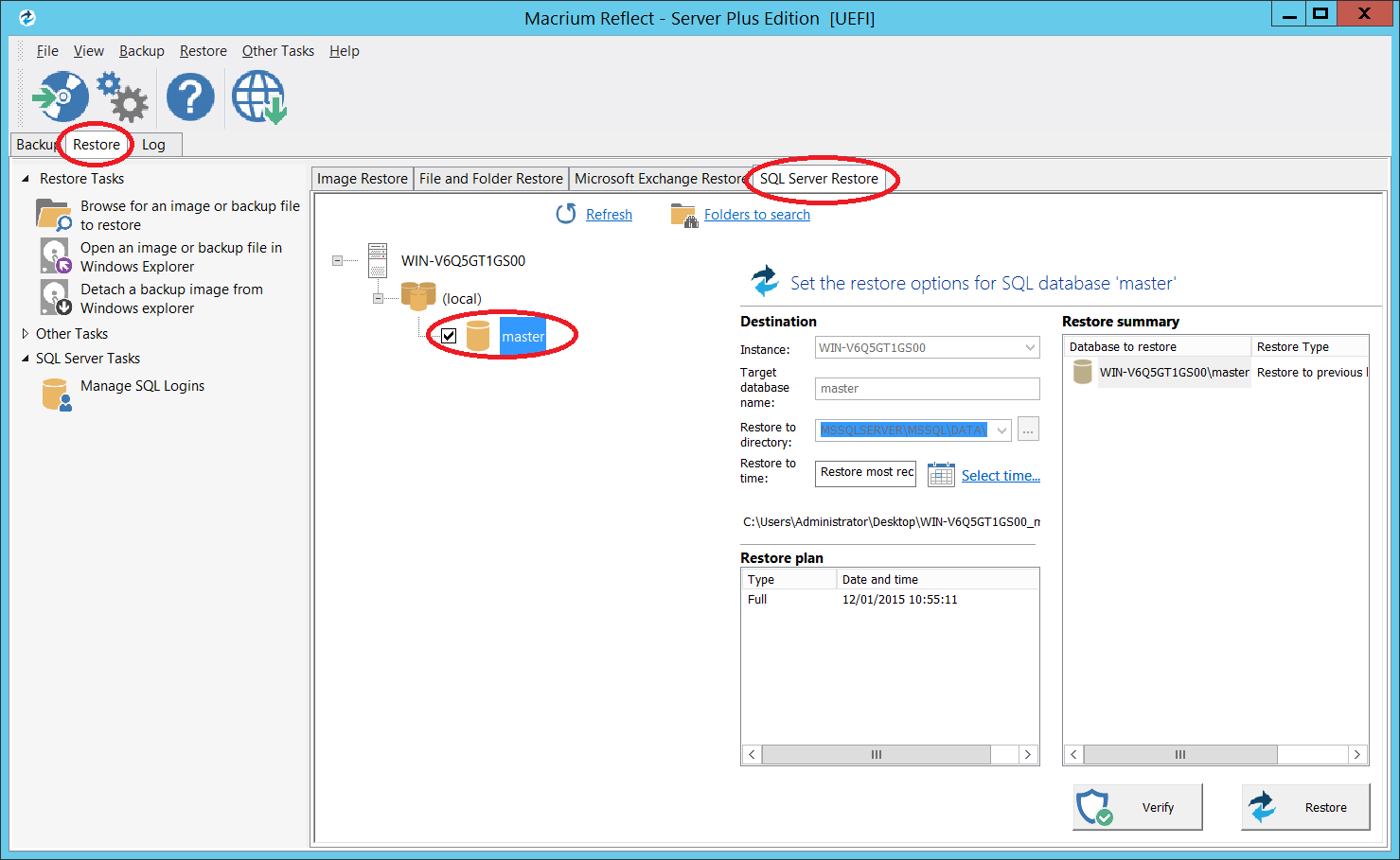Select the master database tree item
Image resolution: width=1400 pixels, height=860 pixels.
(523, 336)
